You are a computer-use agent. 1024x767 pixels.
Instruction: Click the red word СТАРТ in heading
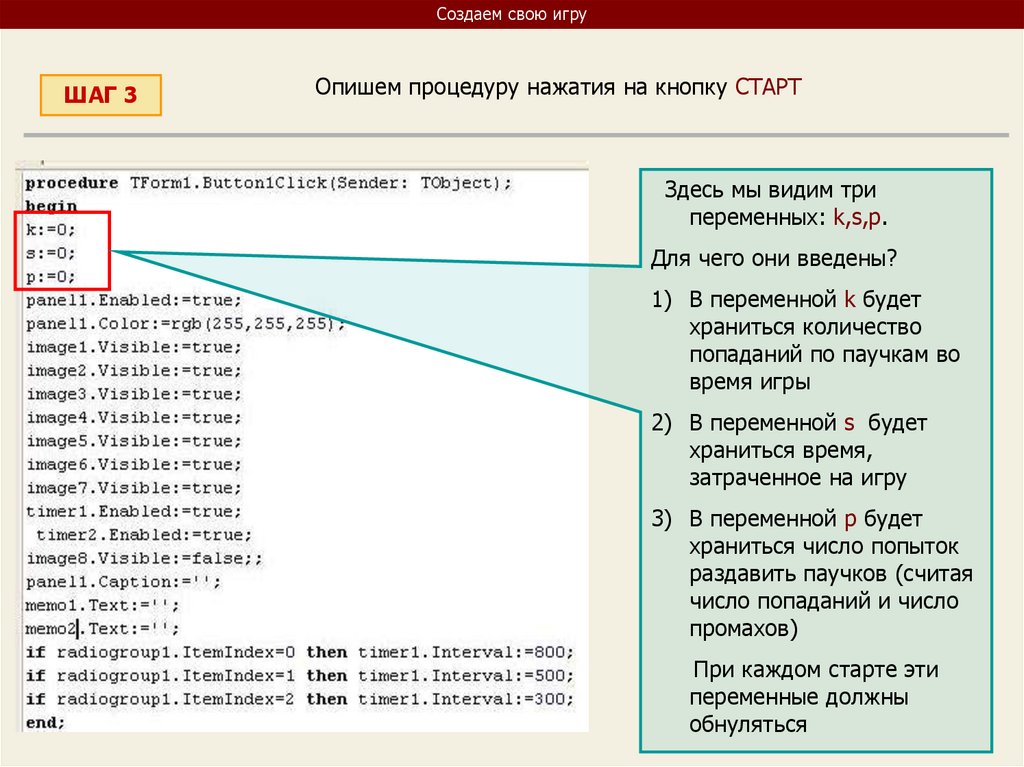coord(768,87)
